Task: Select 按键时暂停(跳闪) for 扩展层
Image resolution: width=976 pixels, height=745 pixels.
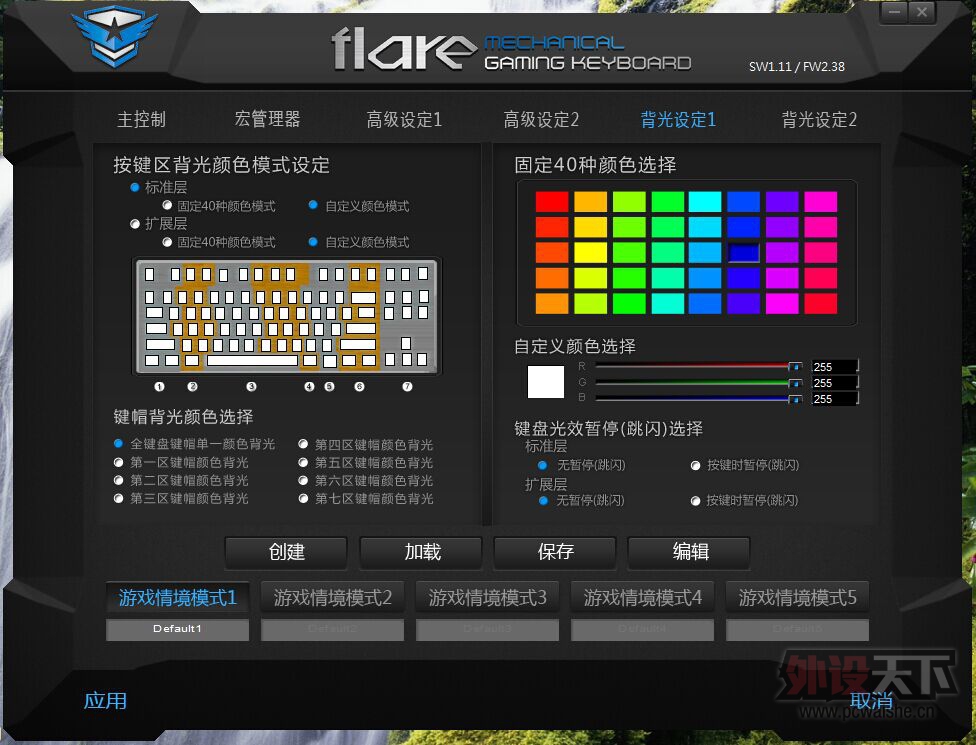Action: pyautogui.click(x=695, y=500)
